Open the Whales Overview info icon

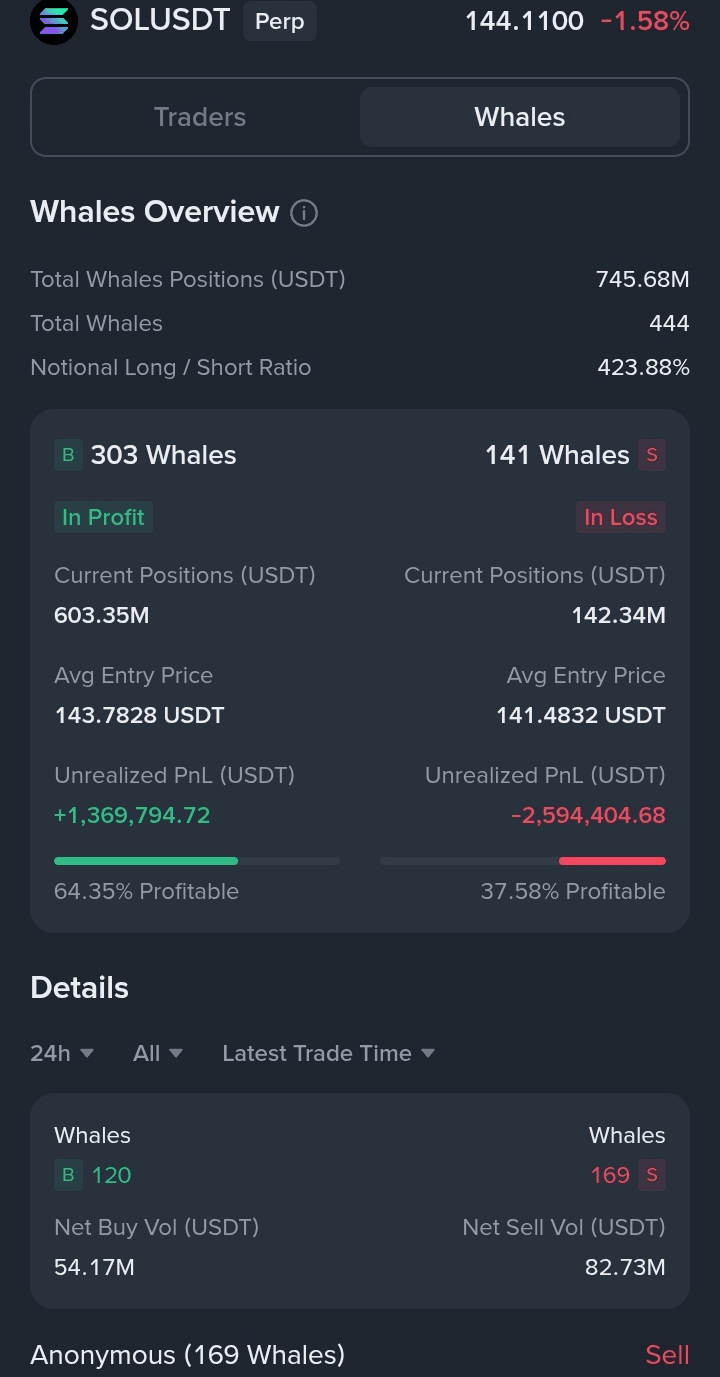[304, 213]
